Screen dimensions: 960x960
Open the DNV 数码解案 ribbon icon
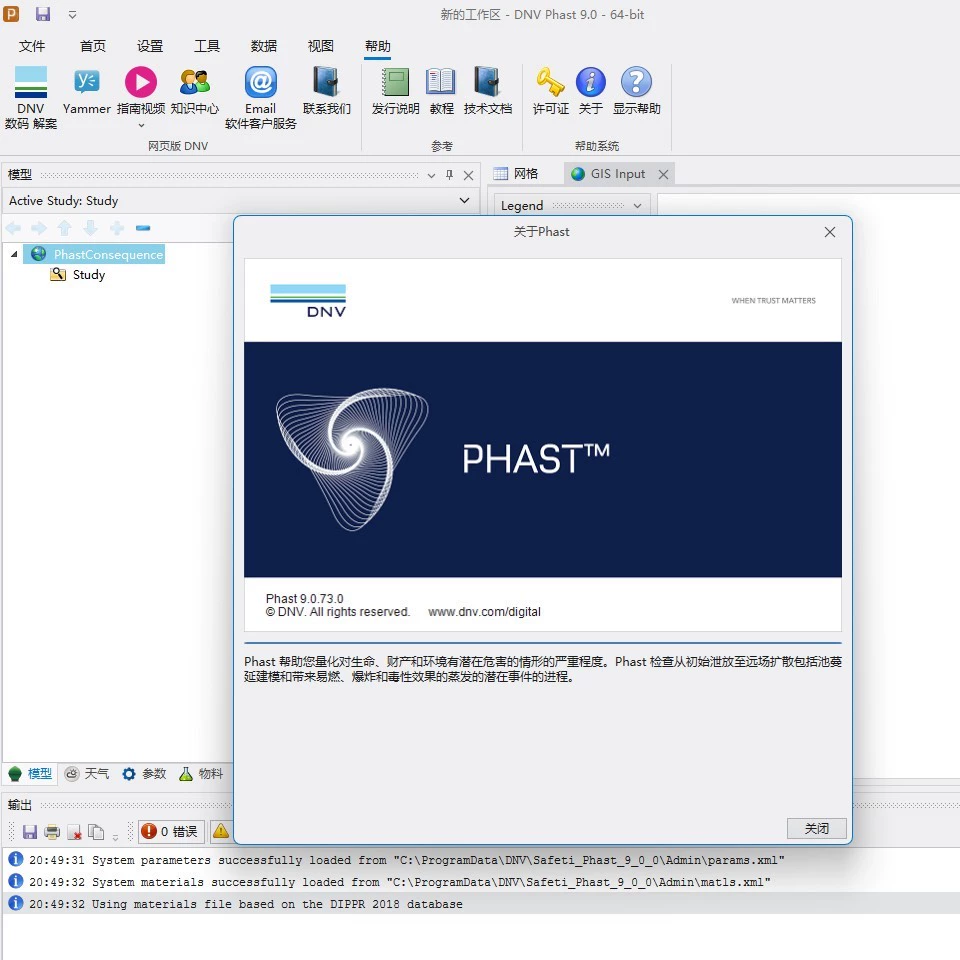click(x=31, y=97)
